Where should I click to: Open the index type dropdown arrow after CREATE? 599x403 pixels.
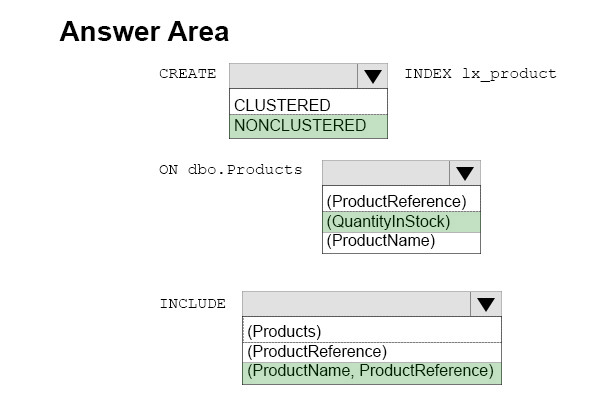tap(372, 76)
